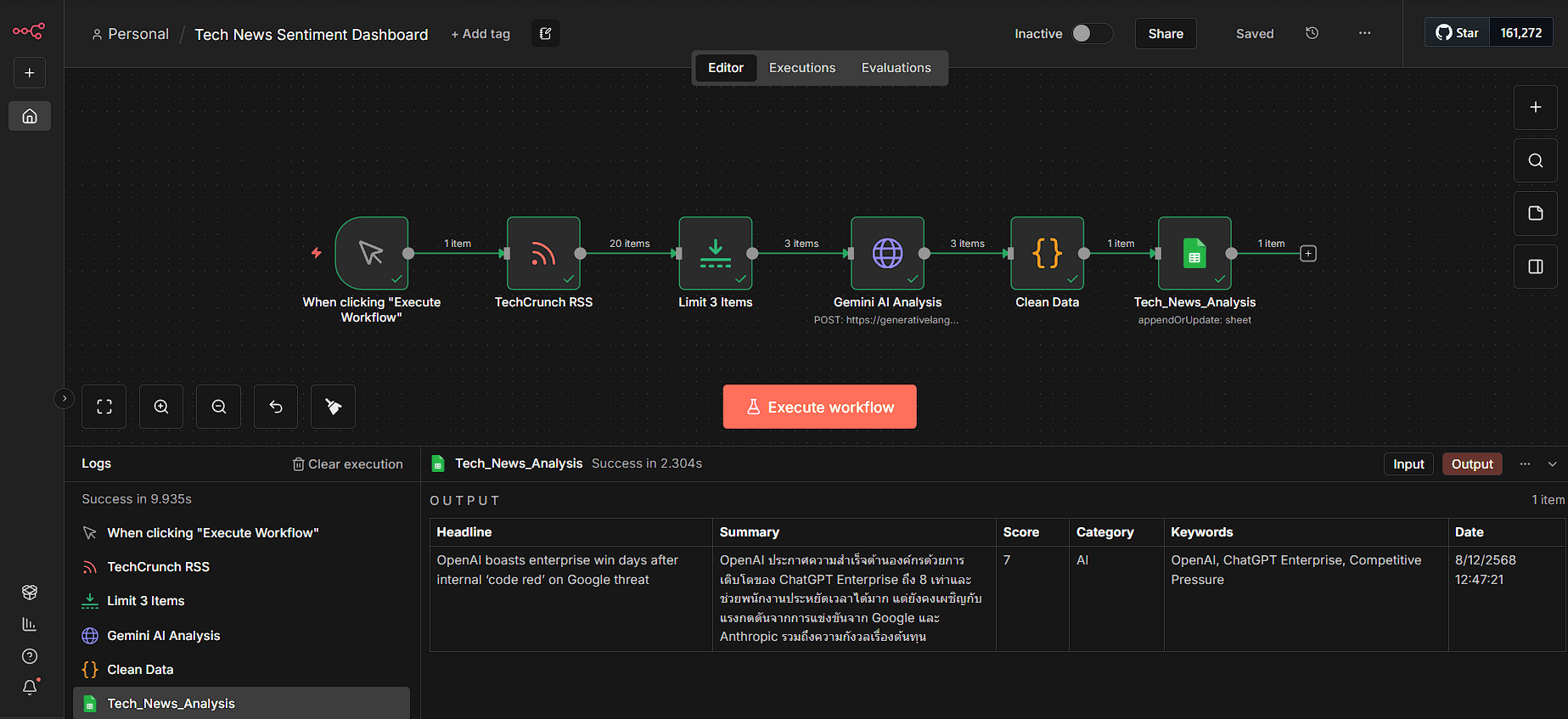Open the n8n logo home link
Image resolution: width=1568 pixels, height=719 pixels.
pyautogui.click(x=29, y=31)
